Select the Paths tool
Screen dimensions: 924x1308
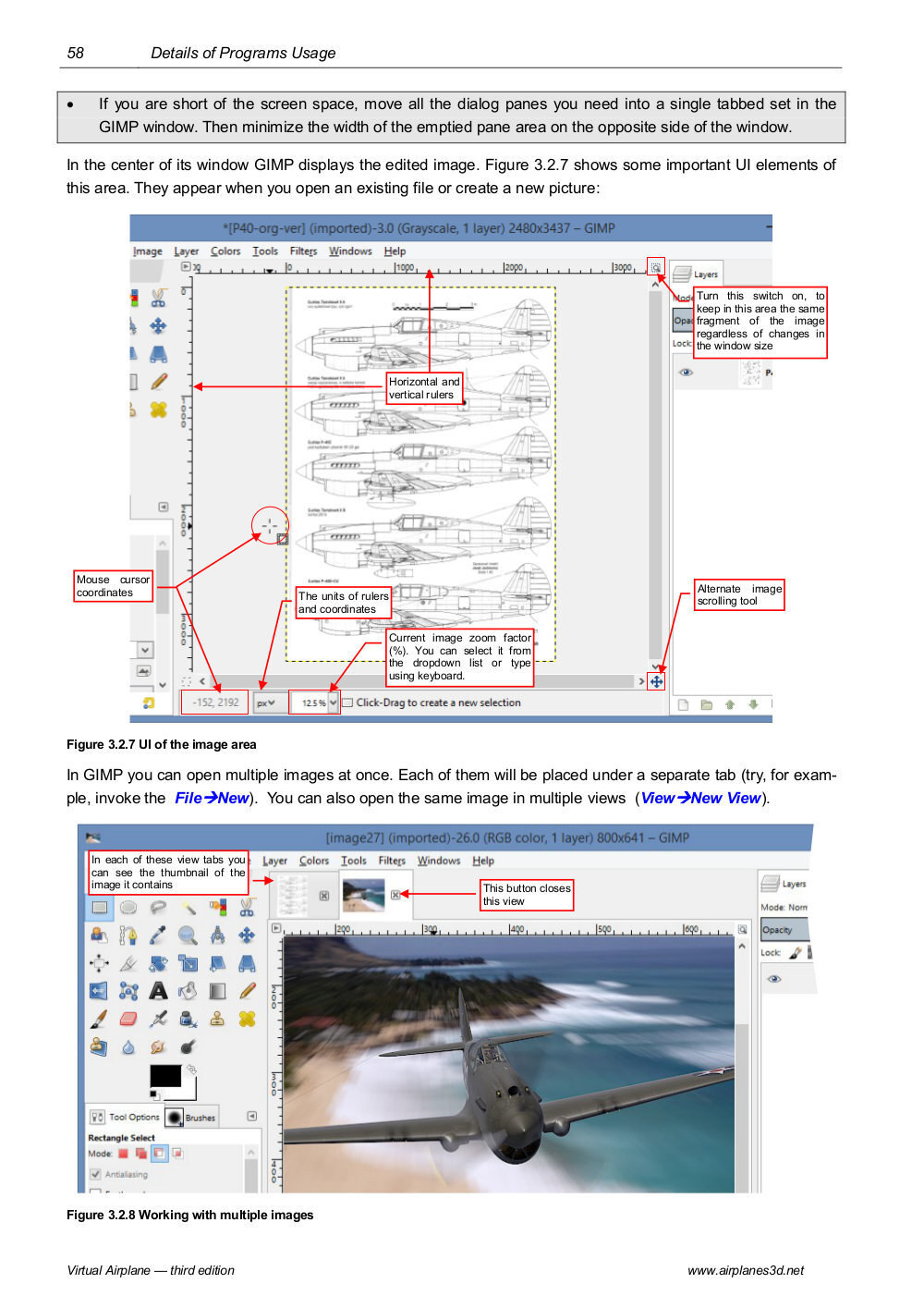(x=128, y=935)
